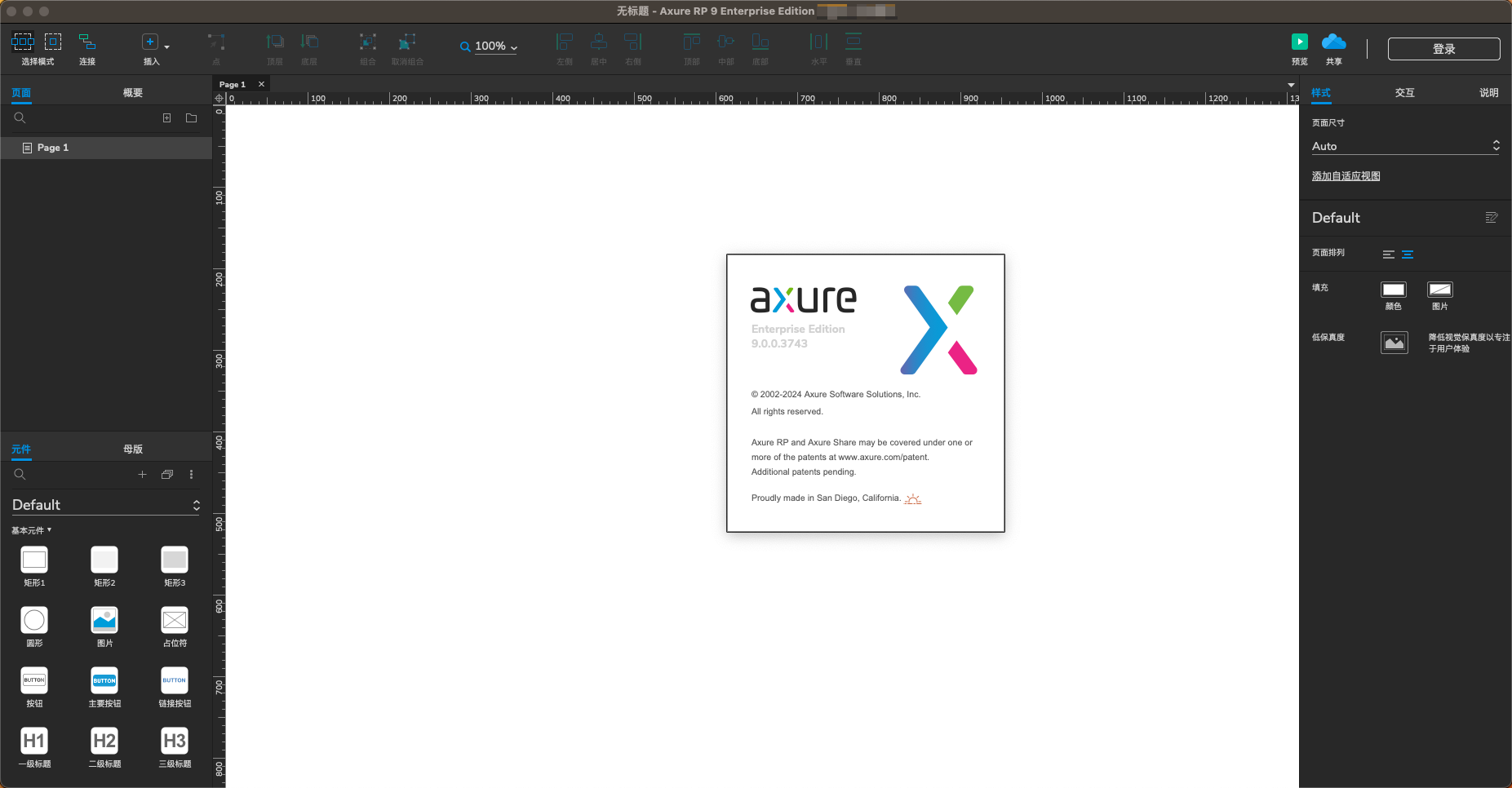Set page alignment to left
The height and width of the screenshot is (788, 1512).
pyautogui.click(x=1388, y=255)
